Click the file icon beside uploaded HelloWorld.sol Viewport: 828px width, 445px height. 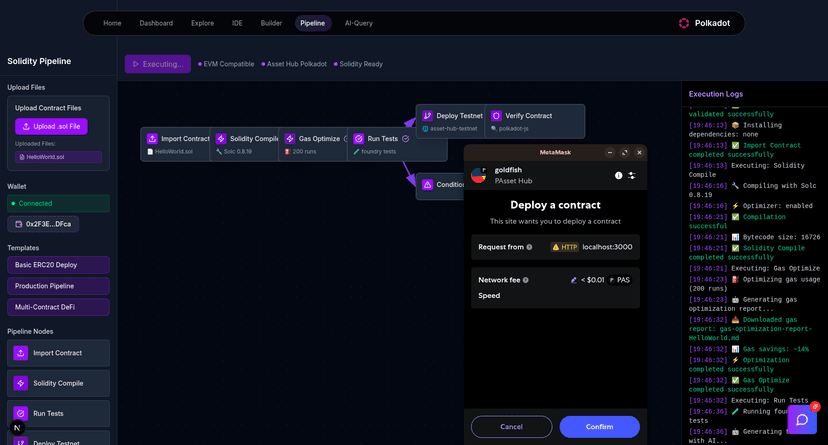[22, 157]
